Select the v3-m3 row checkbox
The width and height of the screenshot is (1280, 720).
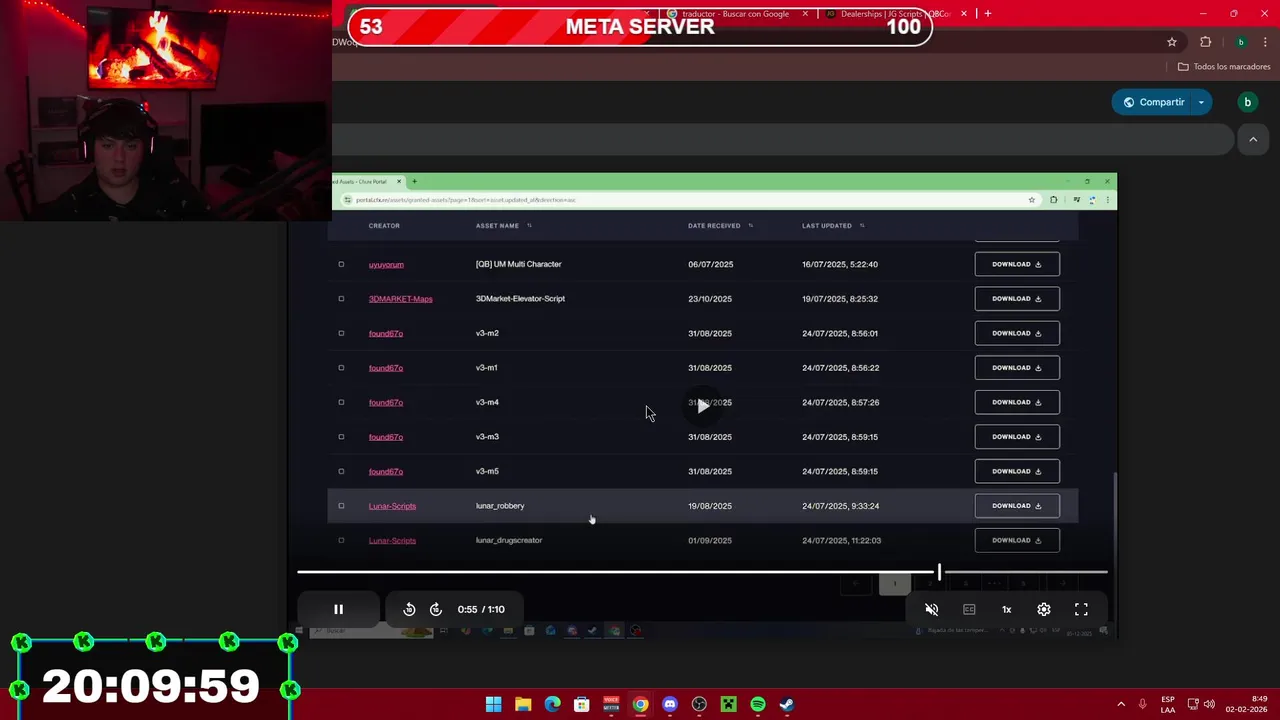click(x=341, y=437)
